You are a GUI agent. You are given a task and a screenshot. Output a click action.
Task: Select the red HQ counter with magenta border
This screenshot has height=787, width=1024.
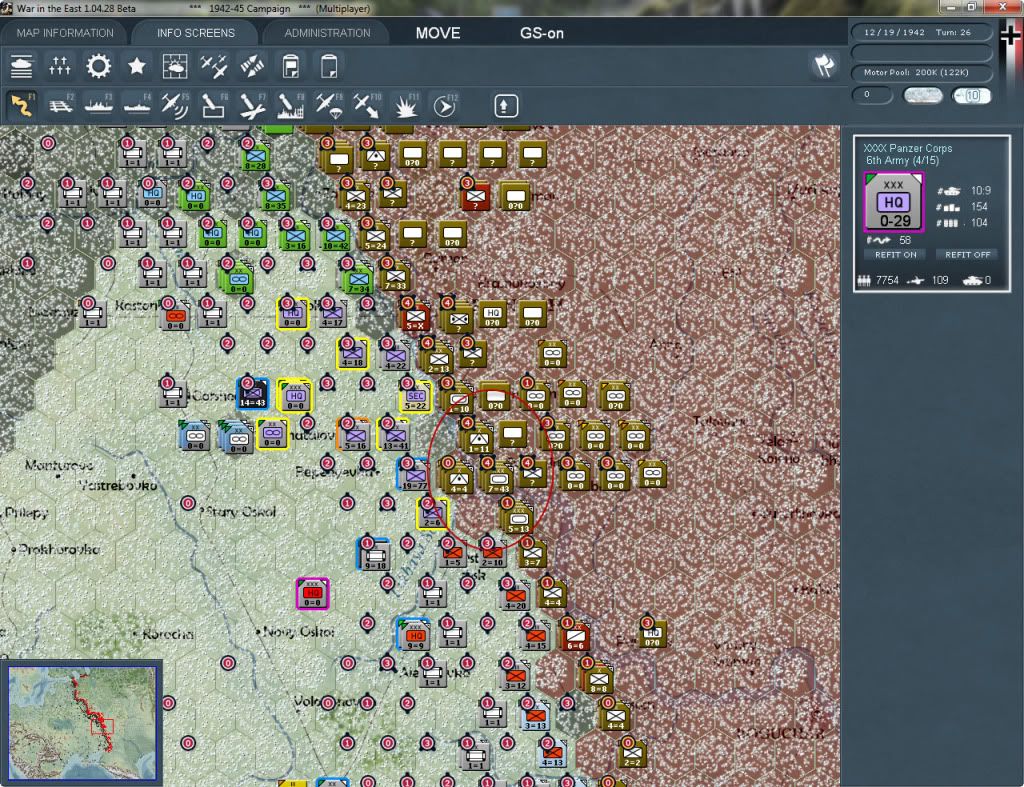tap(312, 594)
